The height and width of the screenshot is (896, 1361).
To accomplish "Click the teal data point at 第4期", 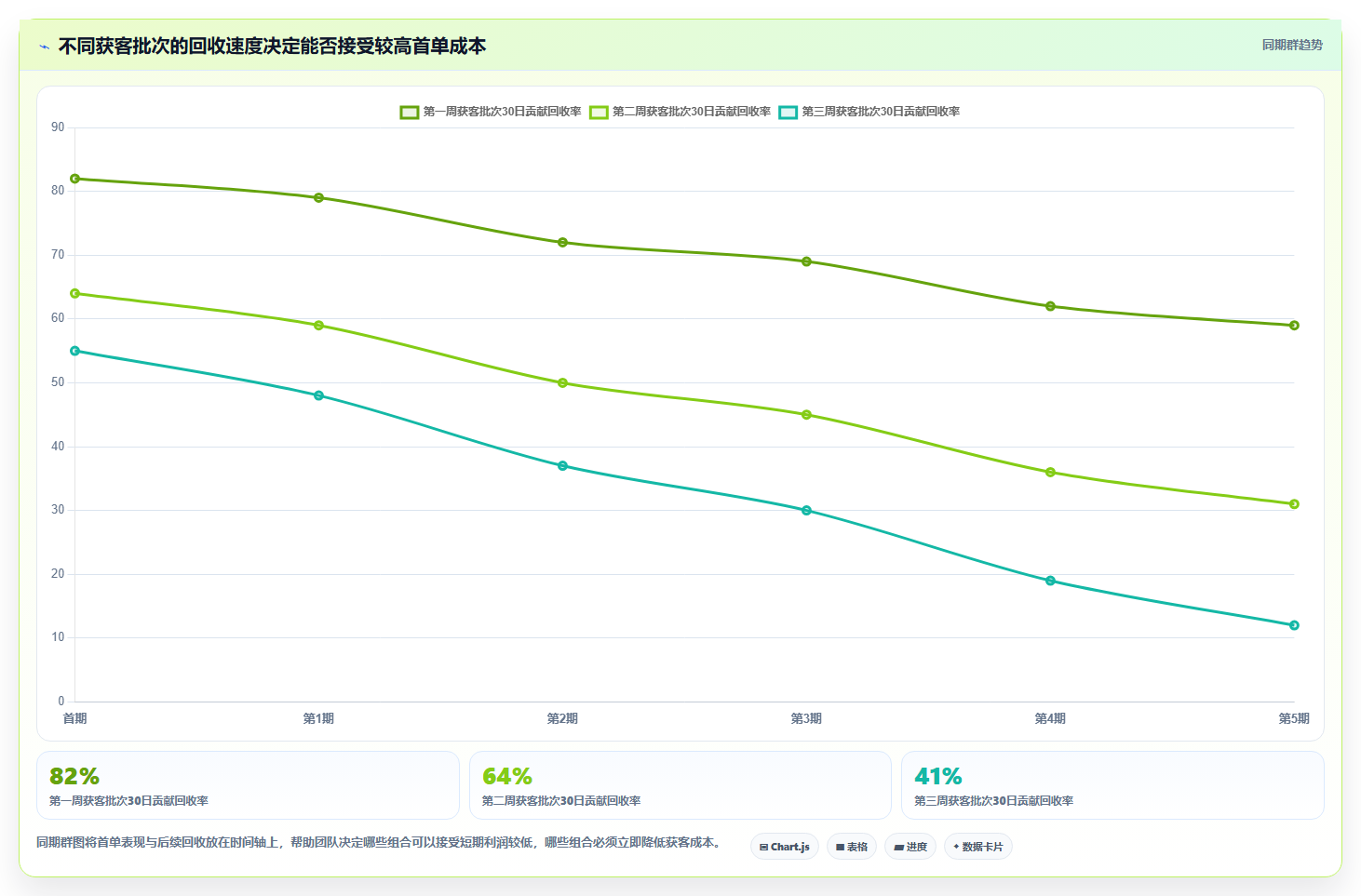I will pos(1050,581).
